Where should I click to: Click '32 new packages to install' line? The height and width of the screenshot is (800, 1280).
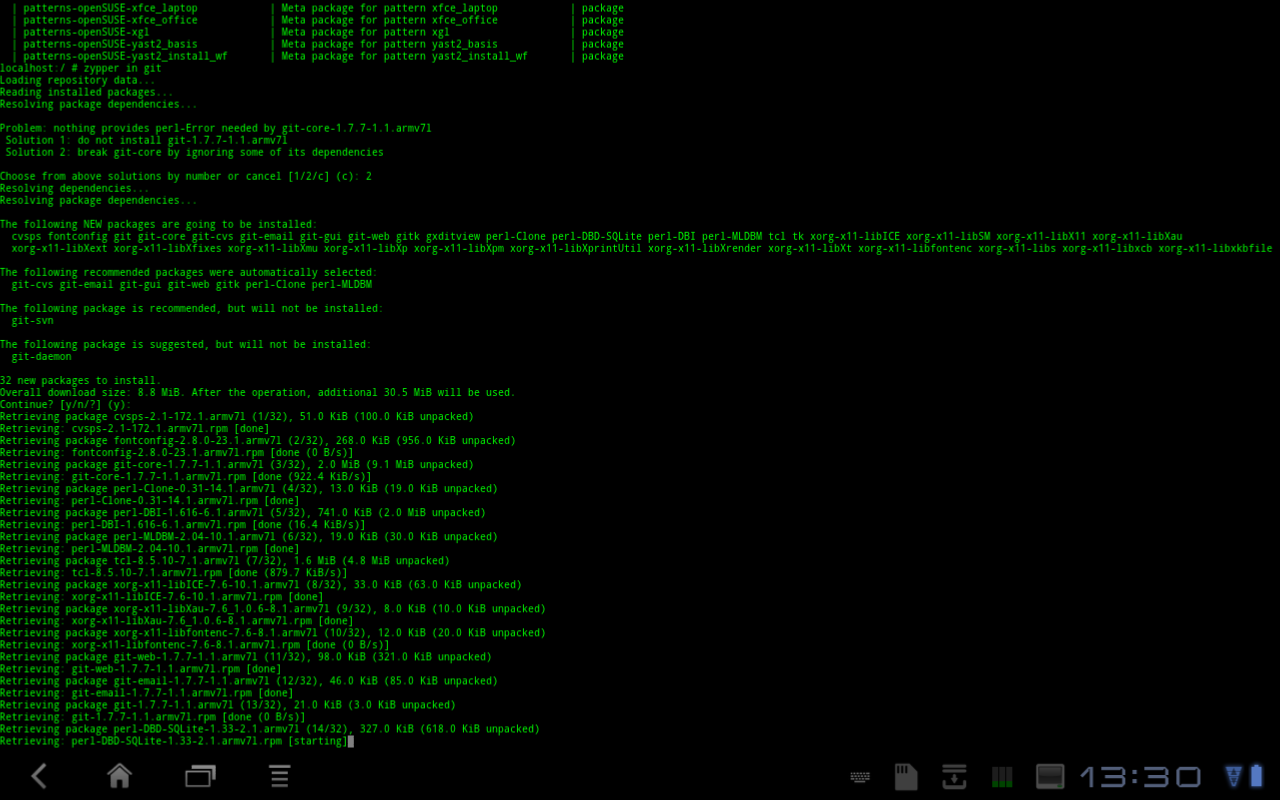click(80, 381)
